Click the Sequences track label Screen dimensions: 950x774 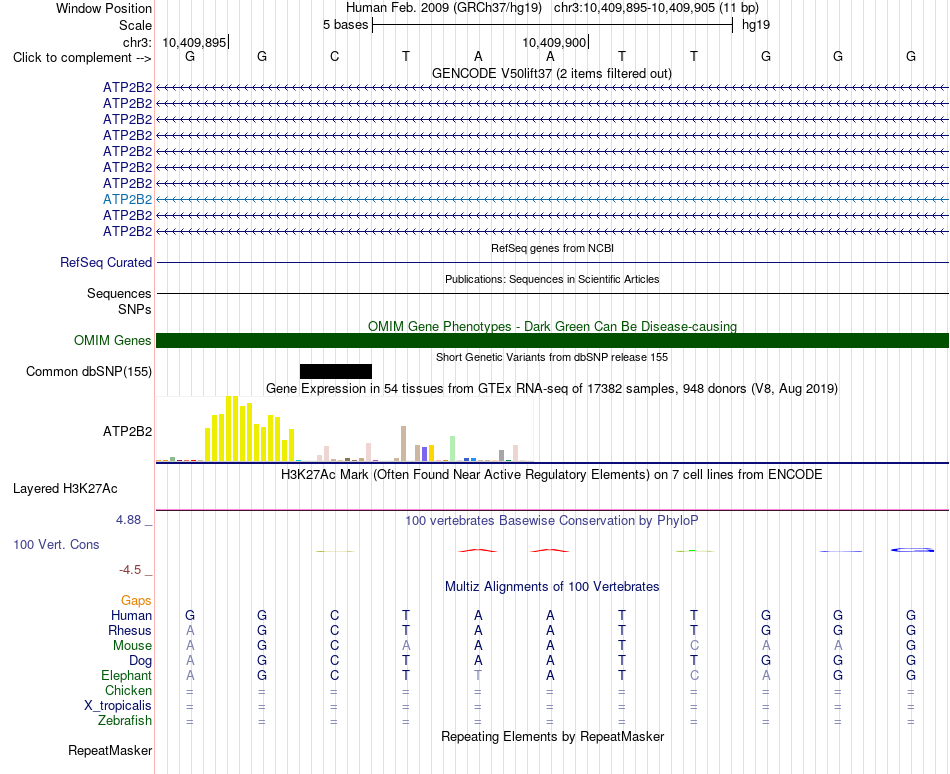119,293
